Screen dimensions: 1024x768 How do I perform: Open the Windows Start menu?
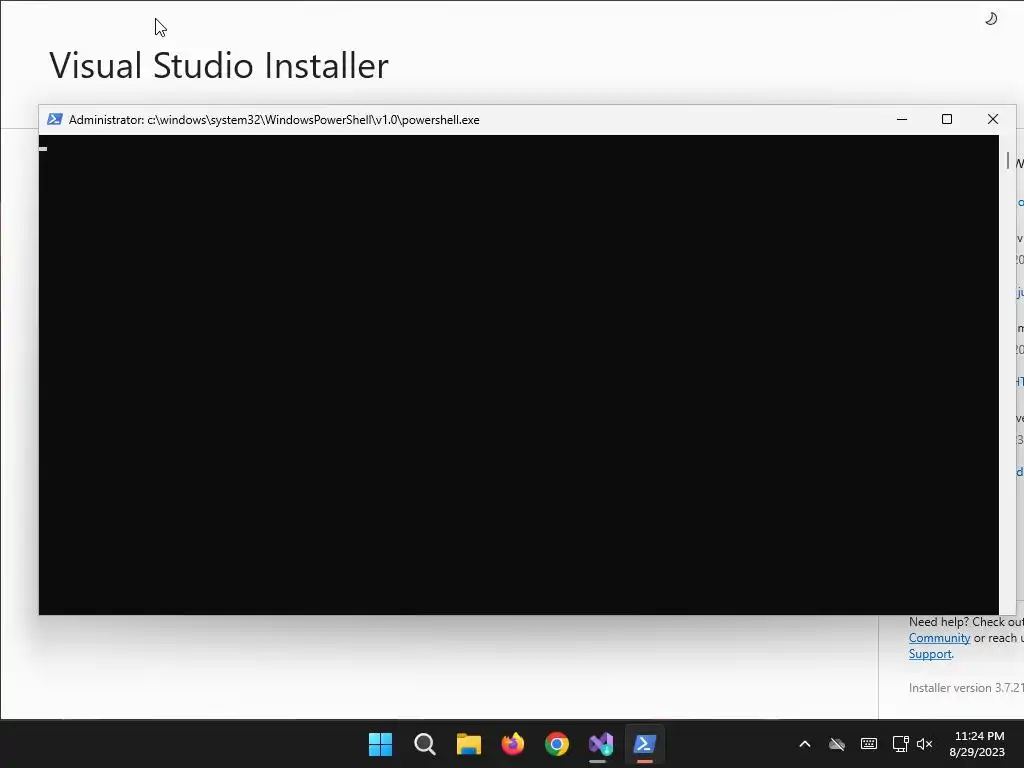pyautogui.click(x=381, y=744)
